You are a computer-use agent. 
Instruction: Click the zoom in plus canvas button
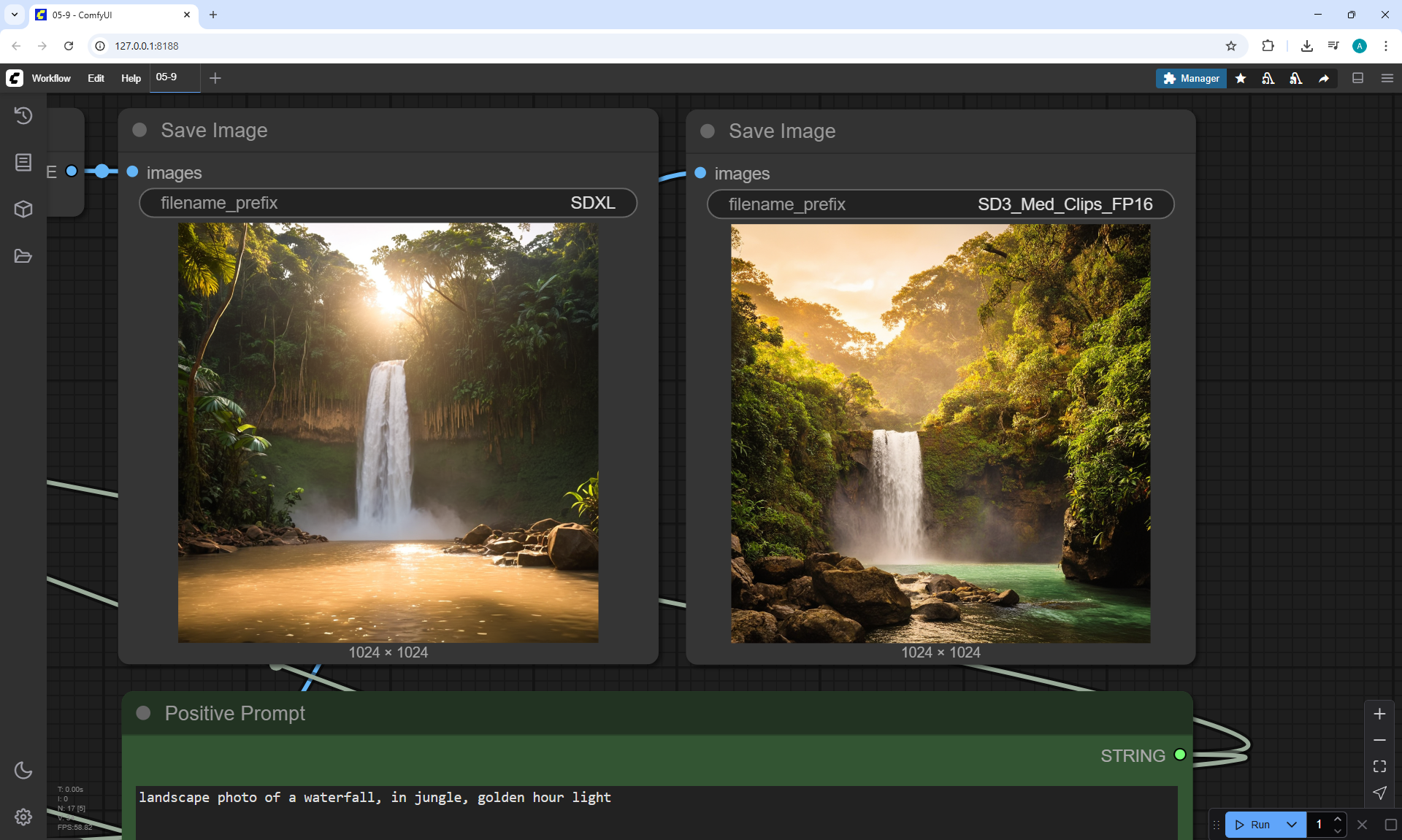point(1379,714)
